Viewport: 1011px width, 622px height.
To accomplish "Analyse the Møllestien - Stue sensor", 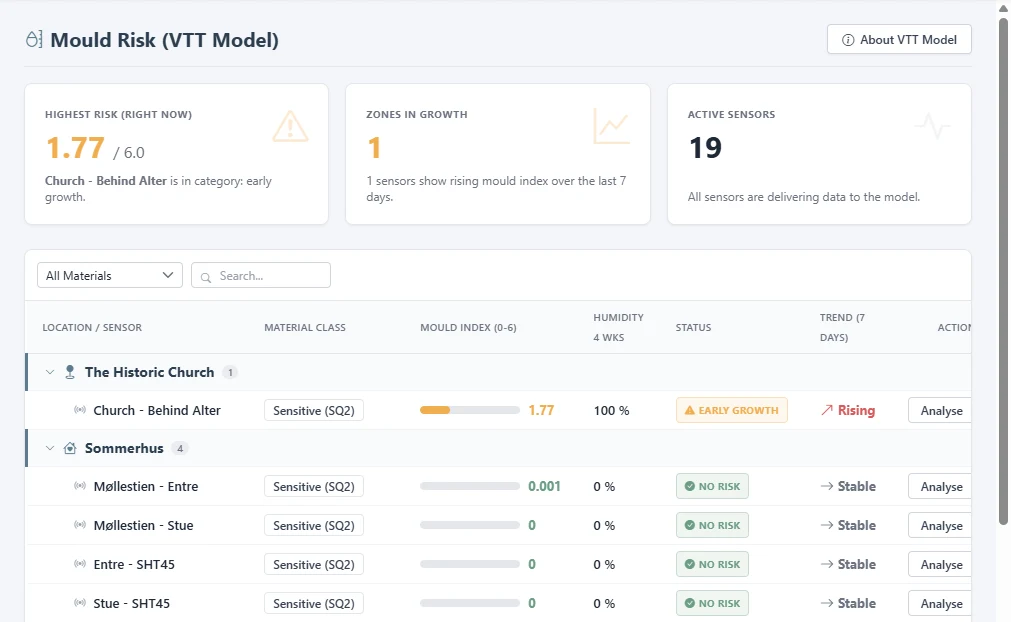I will pos(941,525).
